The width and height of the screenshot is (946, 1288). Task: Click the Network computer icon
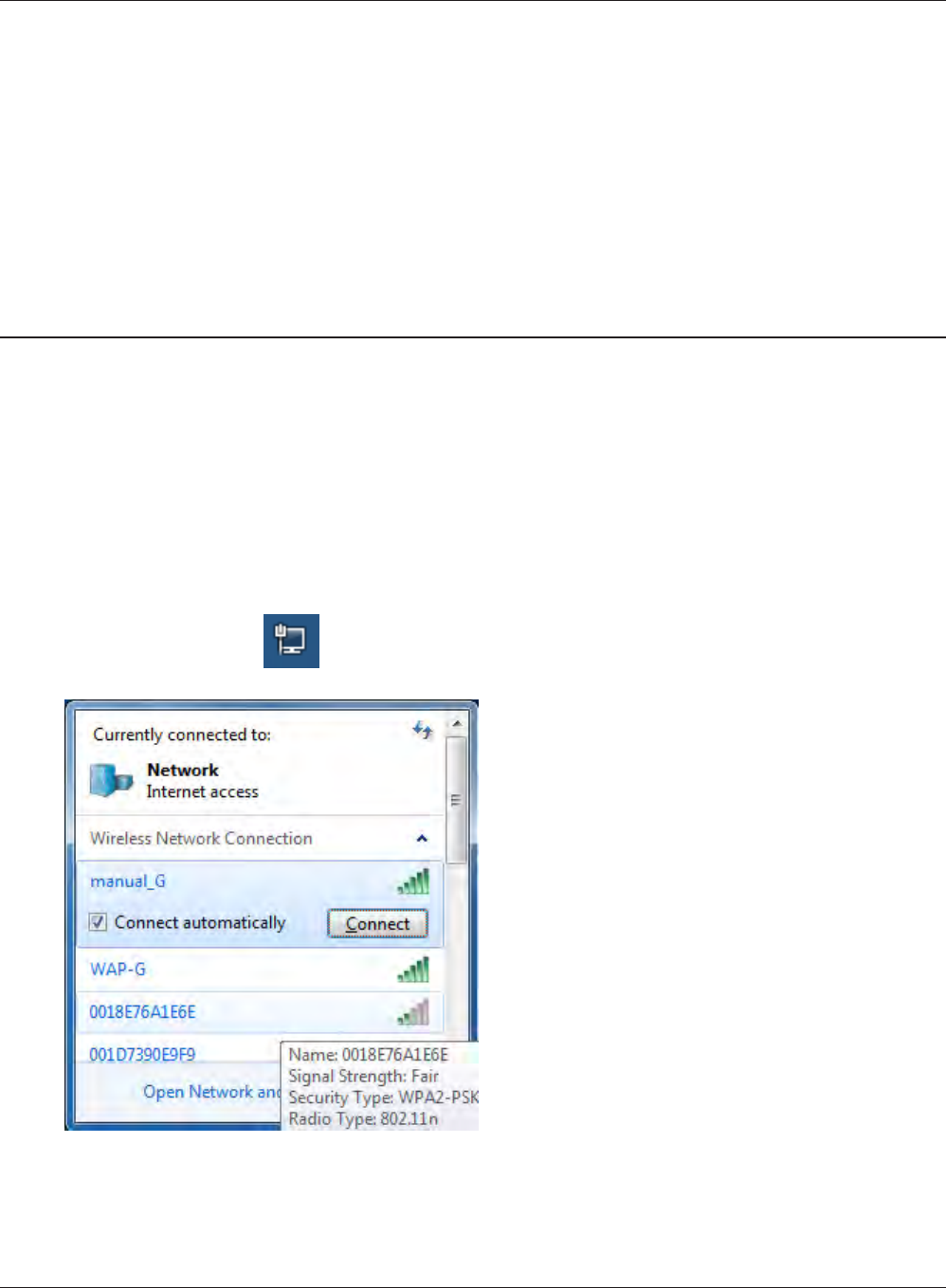(111, 780)
